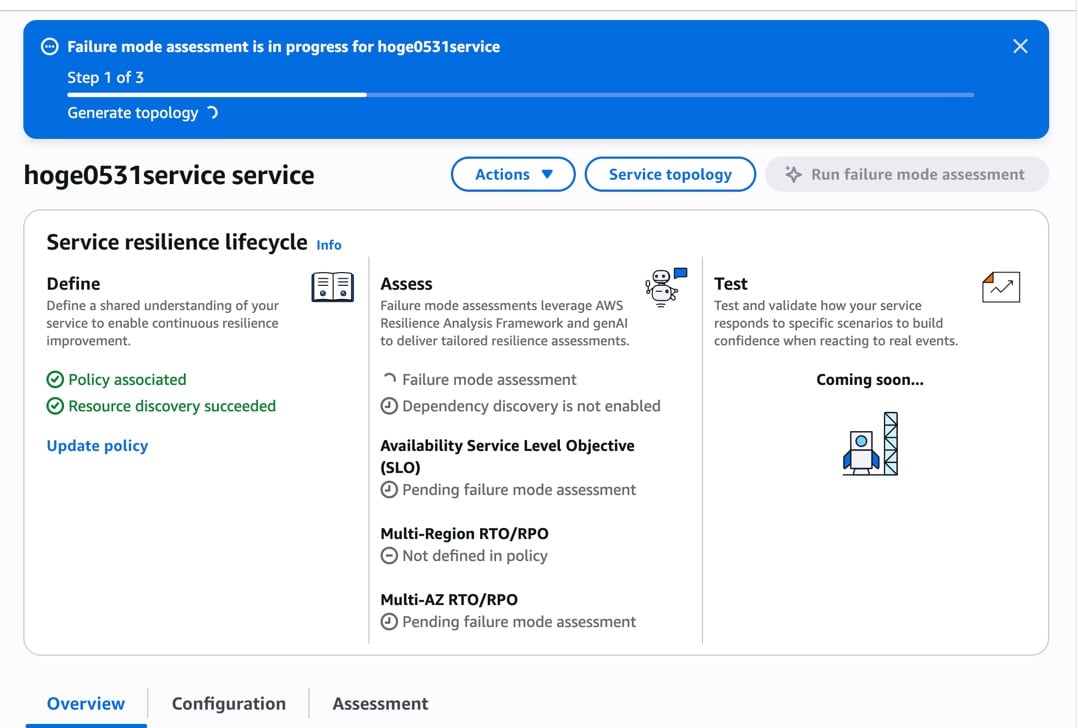Click pending clock icon under Availability SLO

389,490
